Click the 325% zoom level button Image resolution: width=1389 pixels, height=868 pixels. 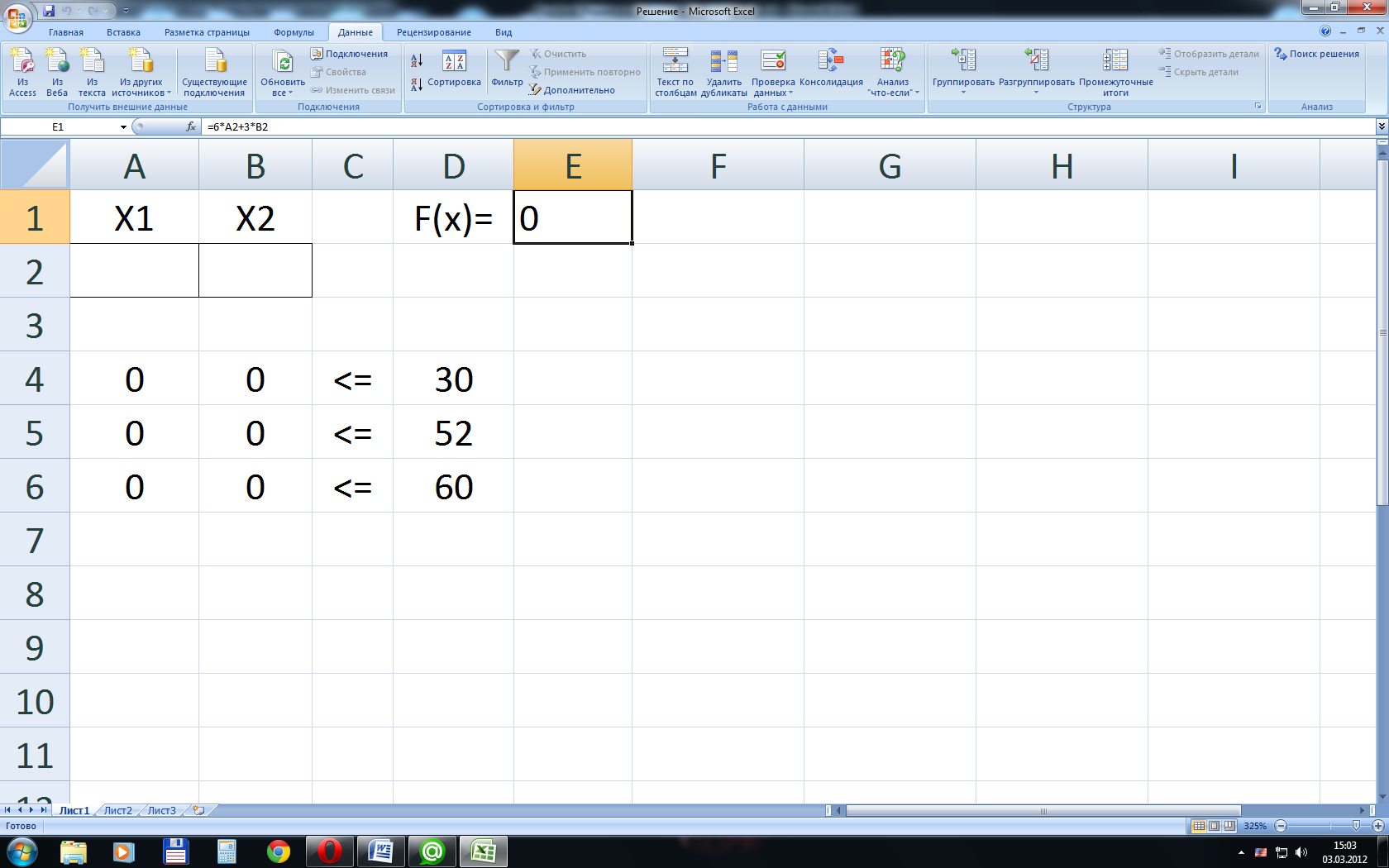coord(1255,826)
